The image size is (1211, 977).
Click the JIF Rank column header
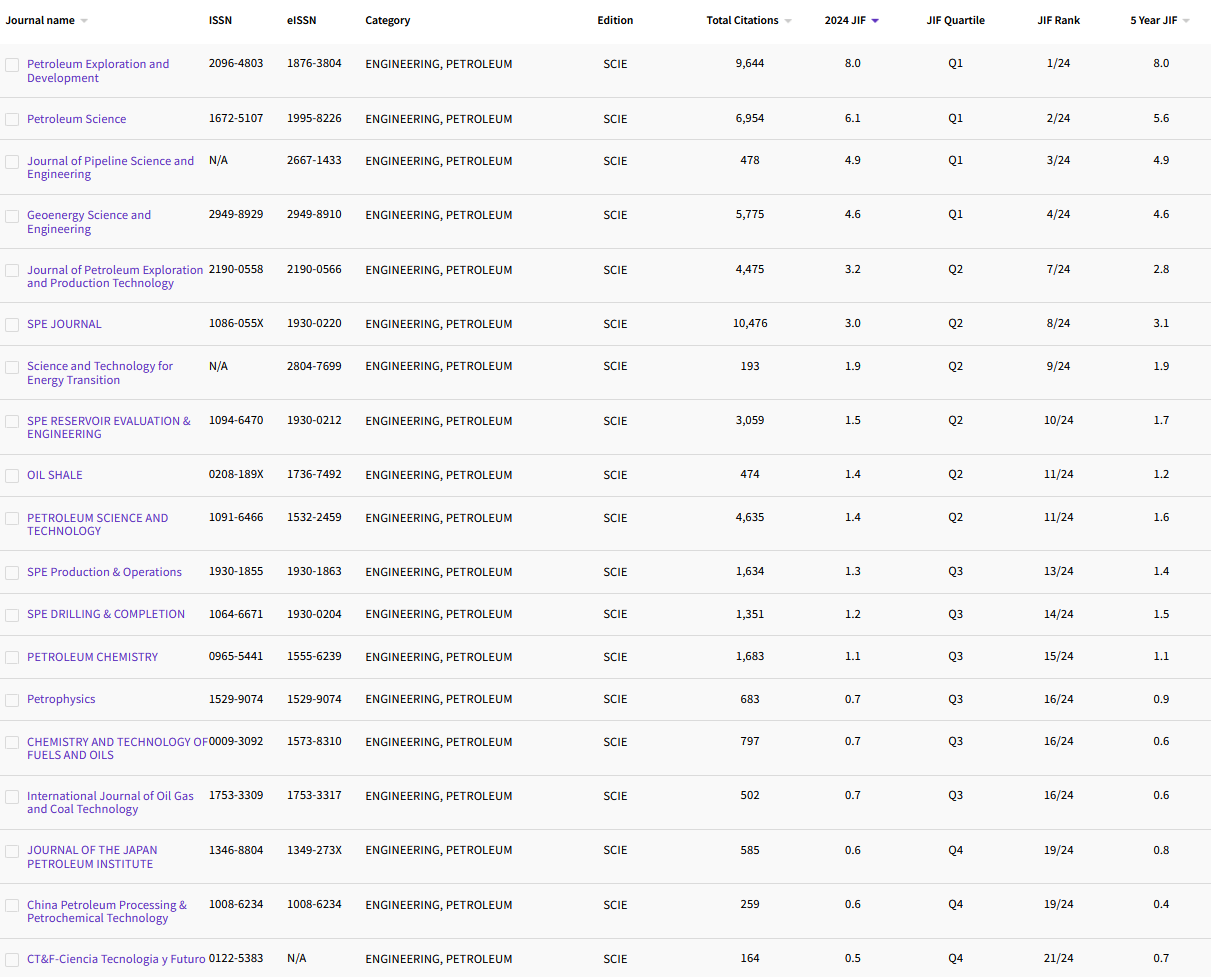1058,21
